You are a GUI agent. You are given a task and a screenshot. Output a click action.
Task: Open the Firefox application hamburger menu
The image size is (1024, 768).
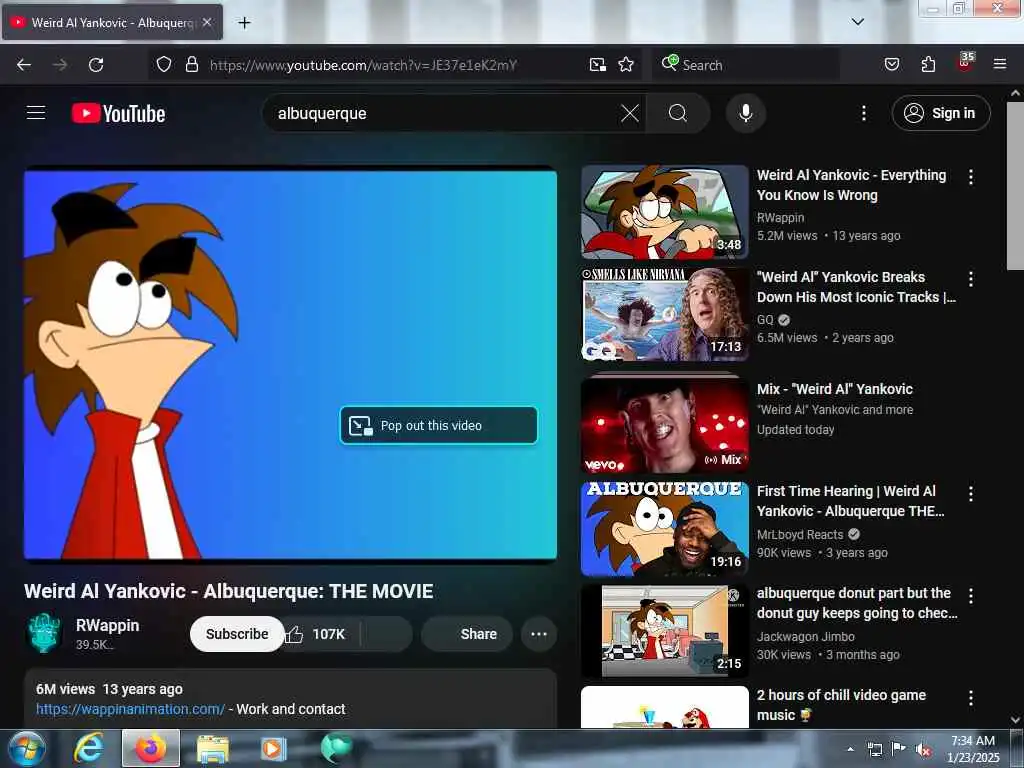click(1000, 65)
